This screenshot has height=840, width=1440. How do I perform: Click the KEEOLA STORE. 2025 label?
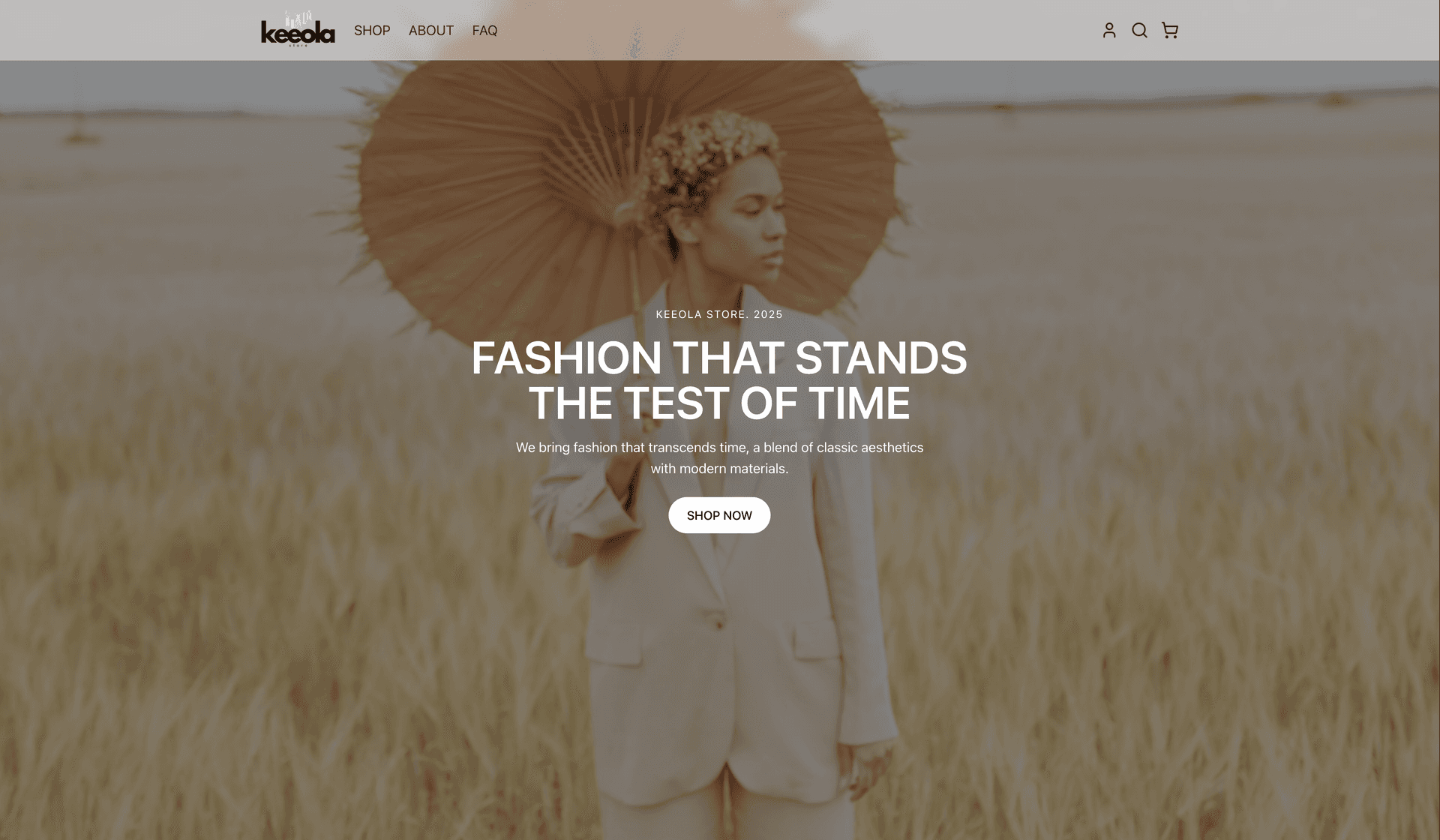tap(719, 314)
